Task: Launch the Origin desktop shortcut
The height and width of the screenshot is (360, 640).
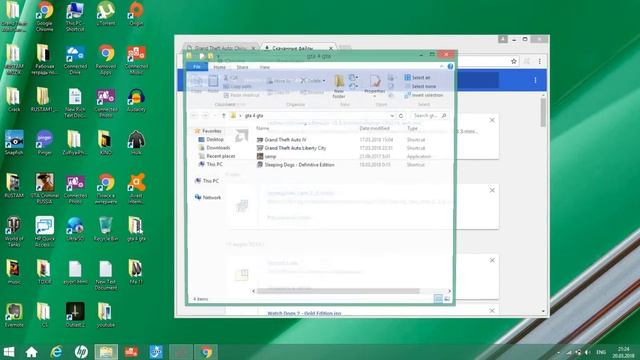Action: [x=136, y=14]
